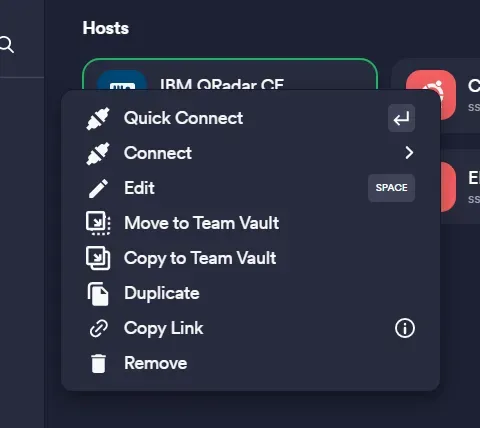Click the Duplicate pages icon
Screen dimensions: 480x428
[x=98, y=294]
